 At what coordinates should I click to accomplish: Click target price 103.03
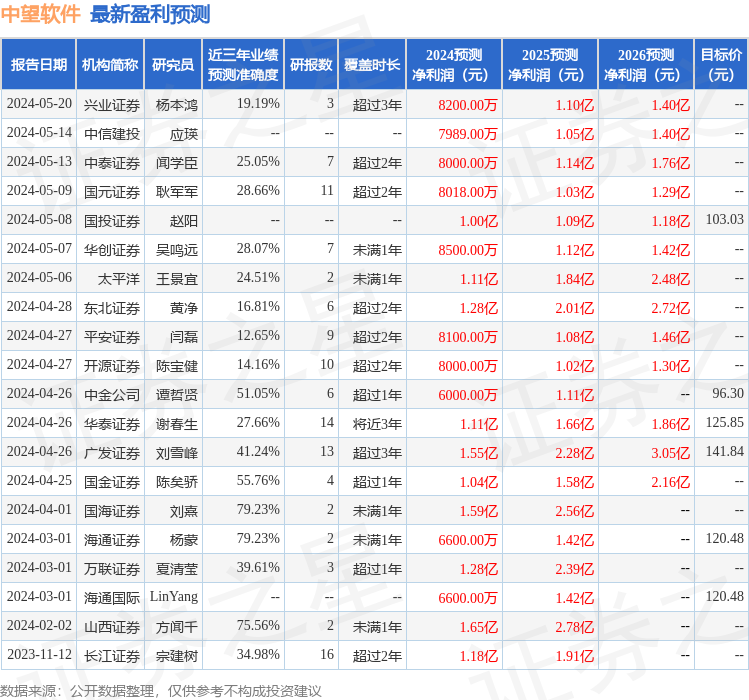(725, 219)
